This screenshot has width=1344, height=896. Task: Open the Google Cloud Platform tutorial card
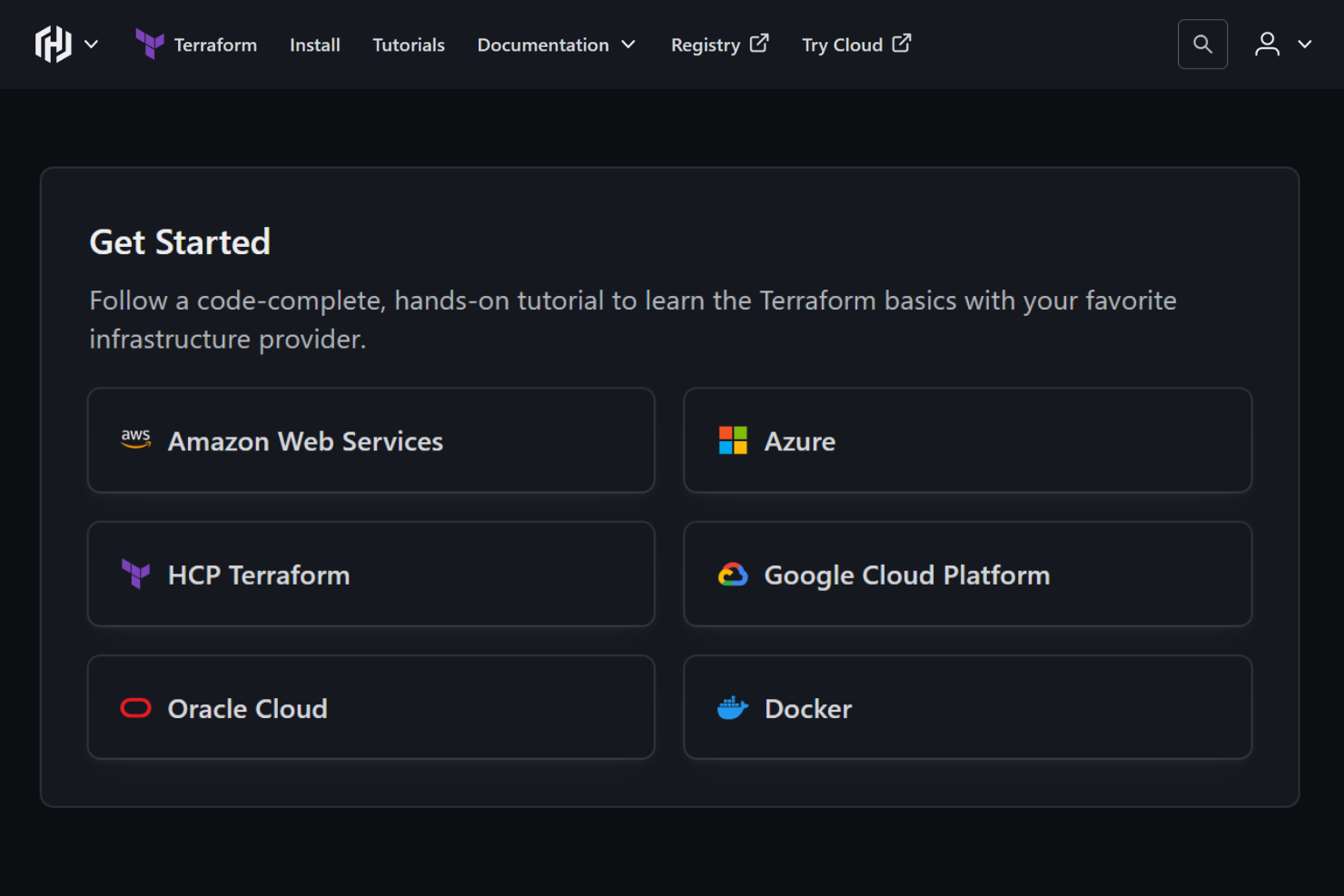click(967, 574)
